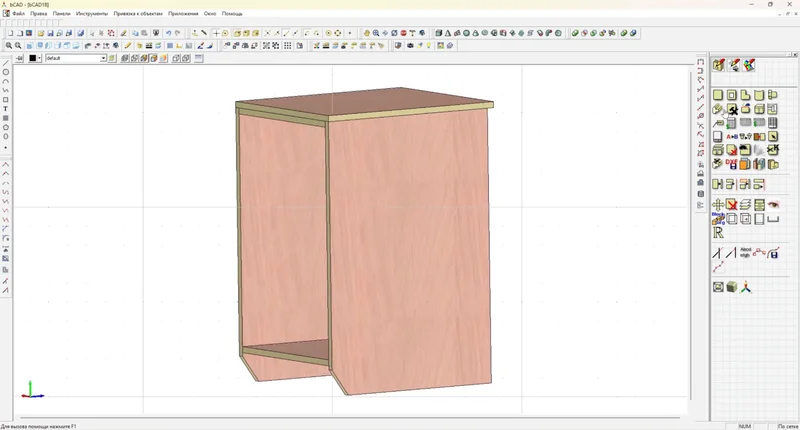Click the grey-green 3D cube icon
The width and height of the screenshot is (800, 430).
click(x=732, y=287)
